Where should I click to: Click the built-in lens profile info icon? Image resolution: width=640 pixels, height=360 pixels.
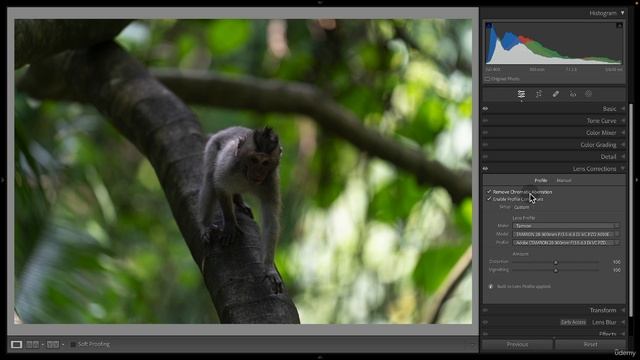pyautogui.click(x=491, y=287)
